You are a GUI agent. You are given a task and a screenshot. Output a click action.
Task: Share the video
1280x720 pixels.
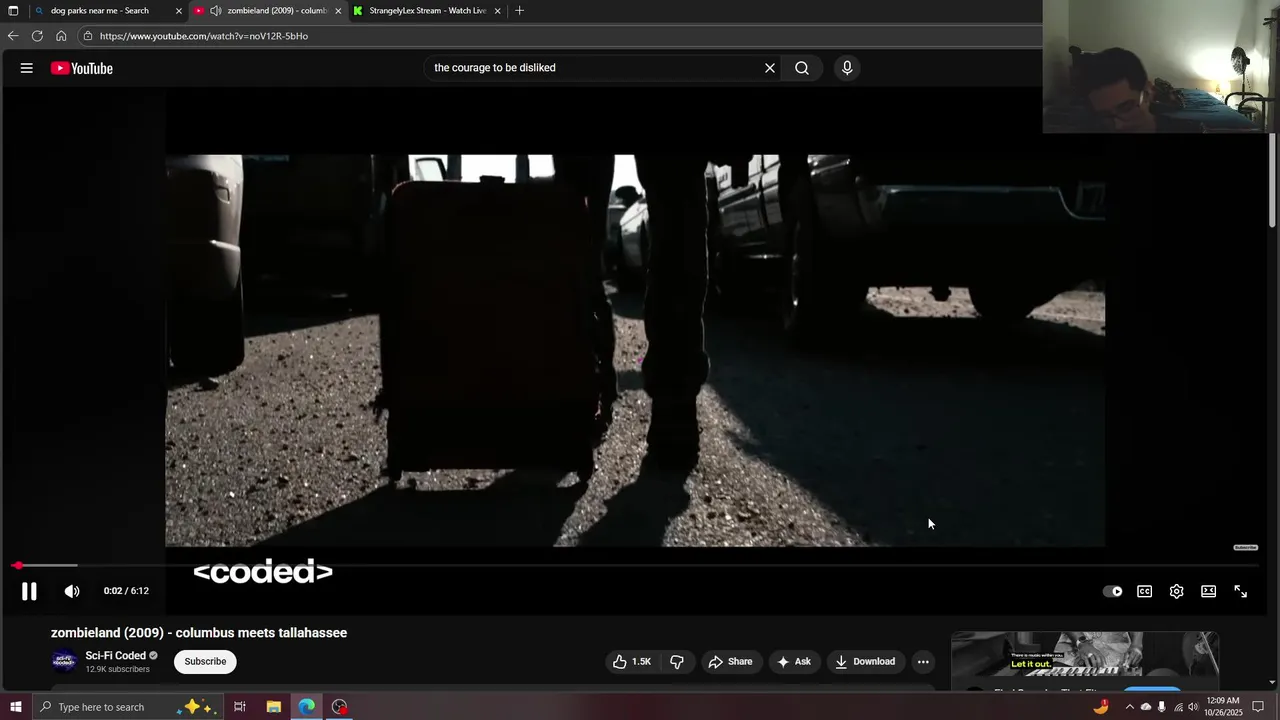click(730, 661)
